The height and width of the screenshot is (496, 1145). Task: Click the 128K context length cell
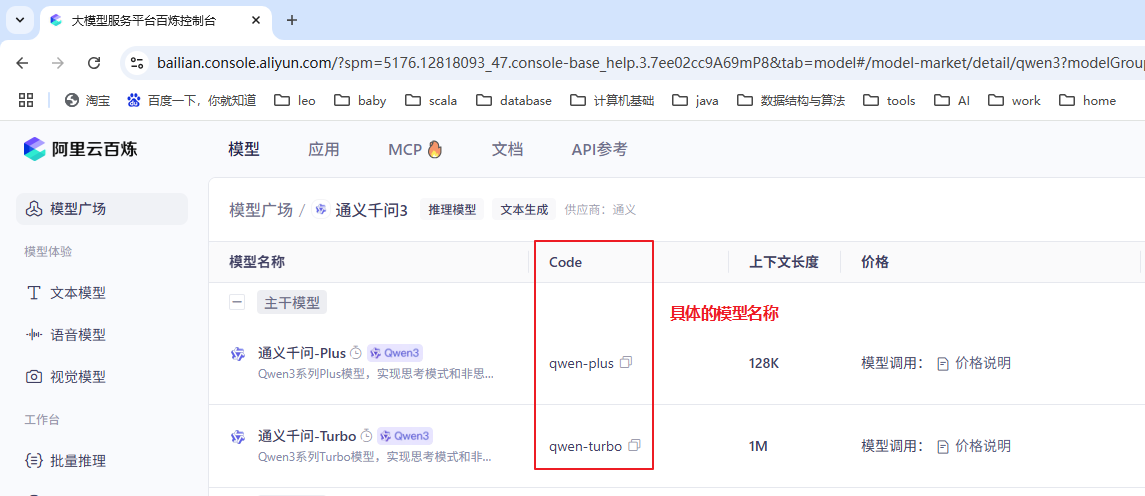[x=764, y=362]
